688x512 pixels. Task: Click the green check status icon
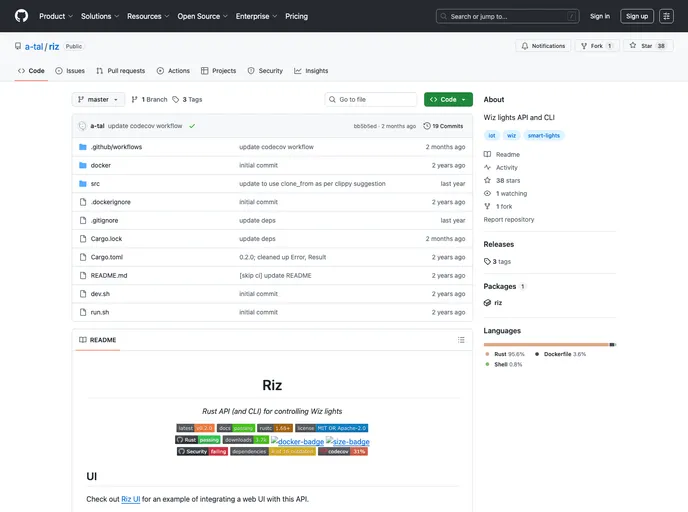tap(192, 126)
